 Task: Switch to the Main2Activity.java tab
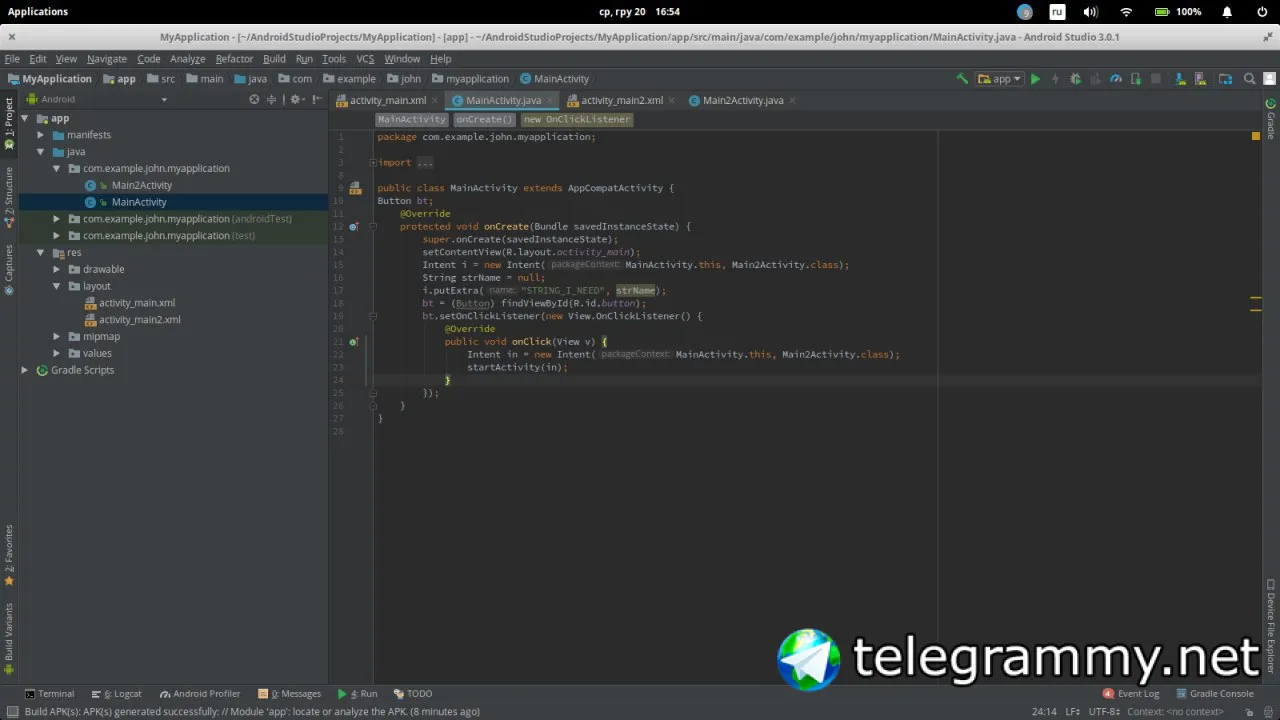click(x=742, y=100)
